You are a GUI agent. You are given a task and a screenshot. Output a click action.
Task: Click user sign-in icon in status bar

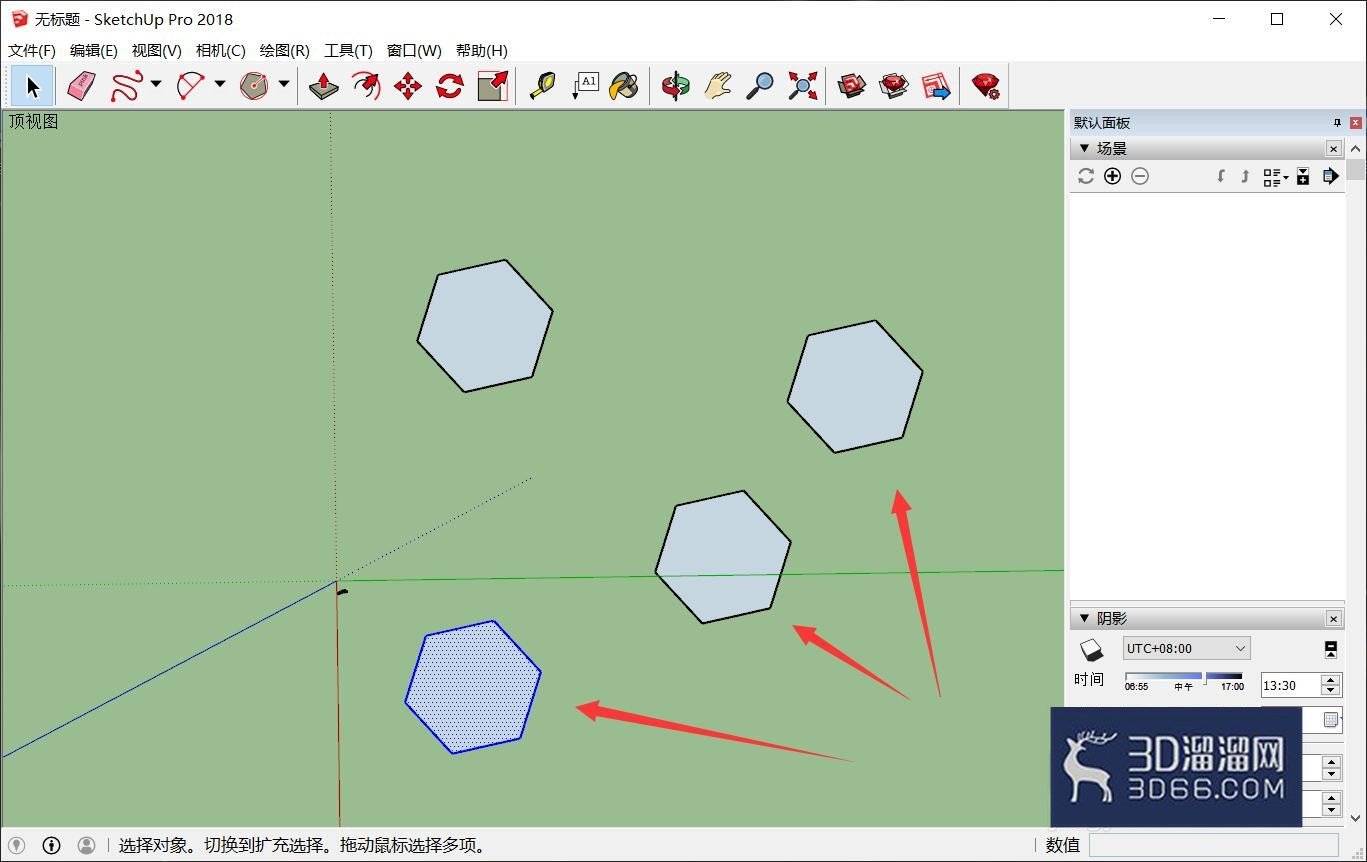point(87,845)
